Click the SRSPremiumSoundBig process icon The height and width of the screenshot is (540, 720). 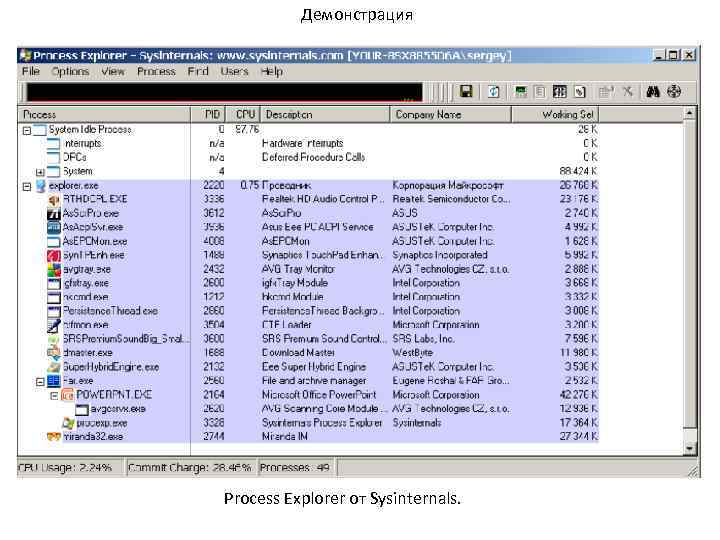(54, 339)
